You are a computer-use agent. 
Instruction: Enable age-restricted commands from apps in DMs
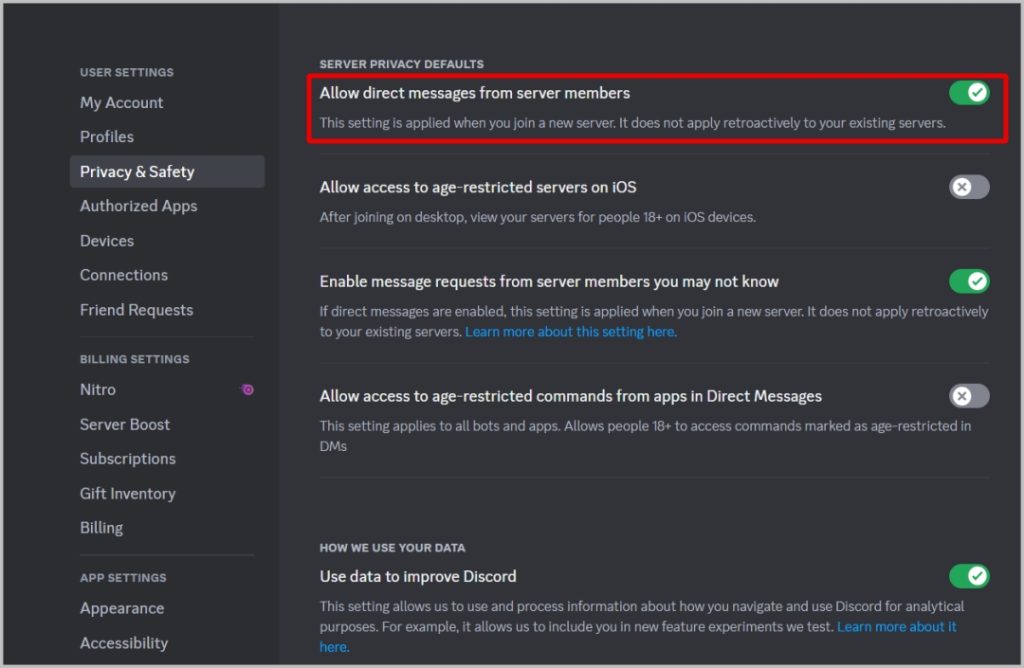[969, 396]
